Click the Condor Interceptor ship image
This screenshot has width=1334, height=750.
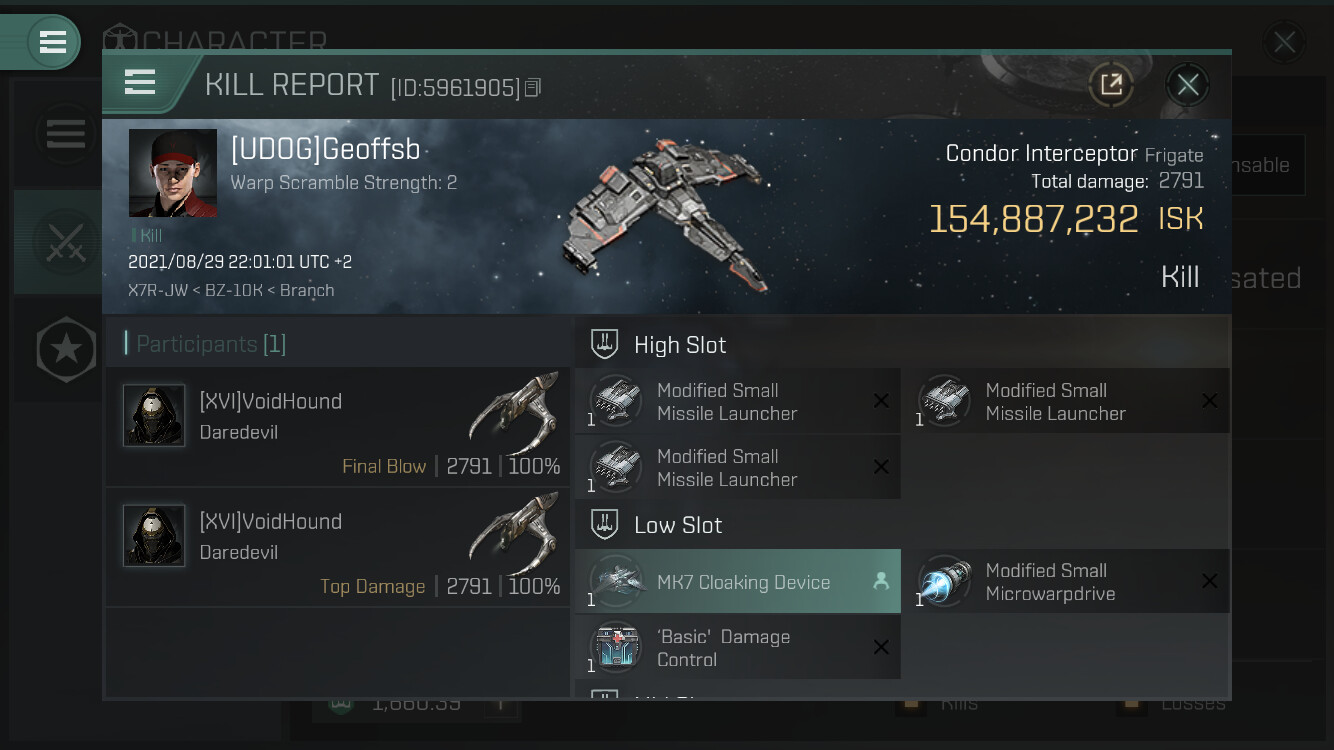(x=665, y=215)
